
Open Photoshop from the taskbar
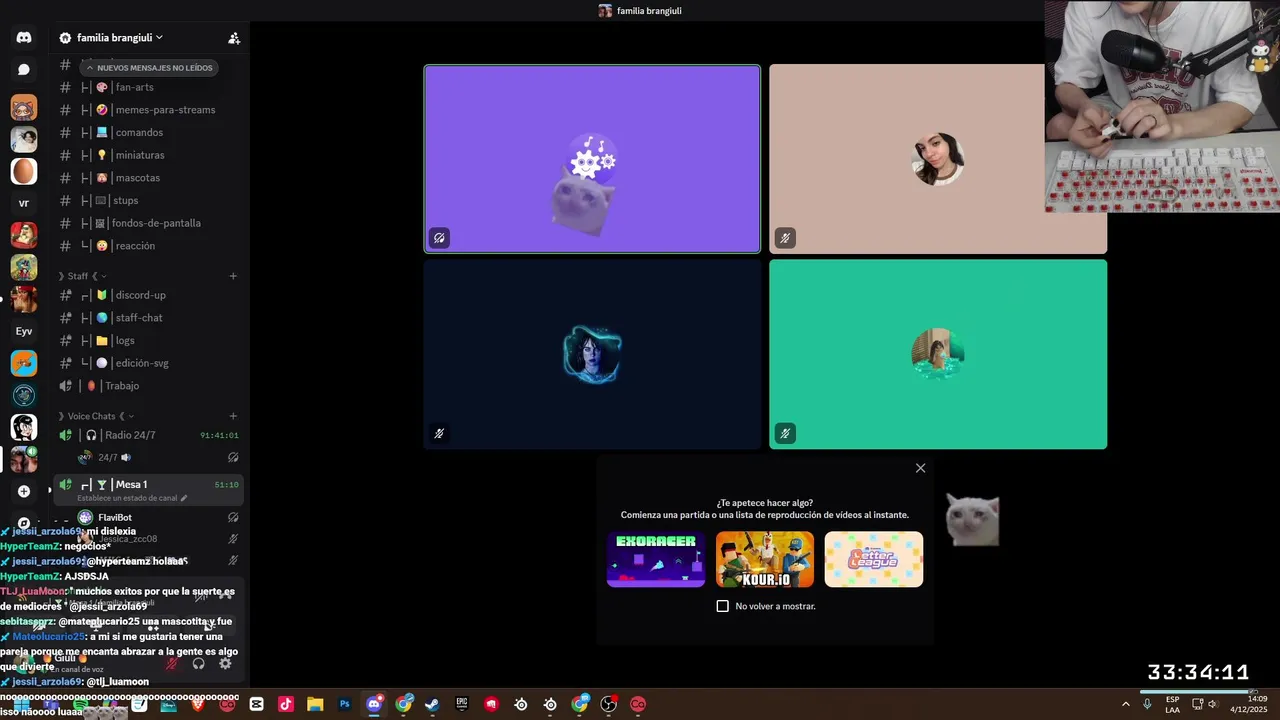coord(344,704)
